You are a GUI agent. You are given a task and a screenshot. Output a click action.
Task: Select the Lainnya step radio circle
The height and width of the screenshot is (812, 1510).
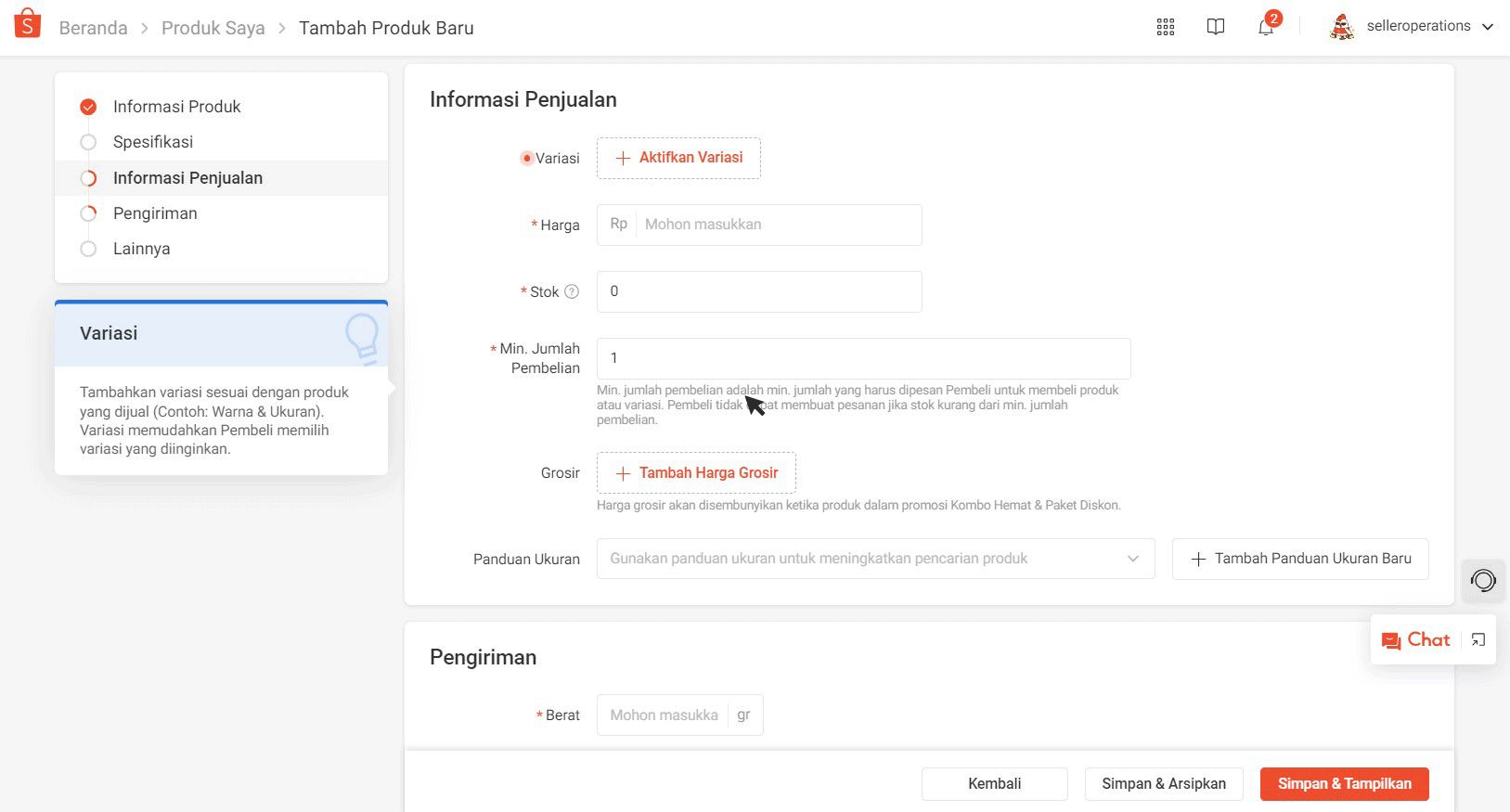(88, 249)
